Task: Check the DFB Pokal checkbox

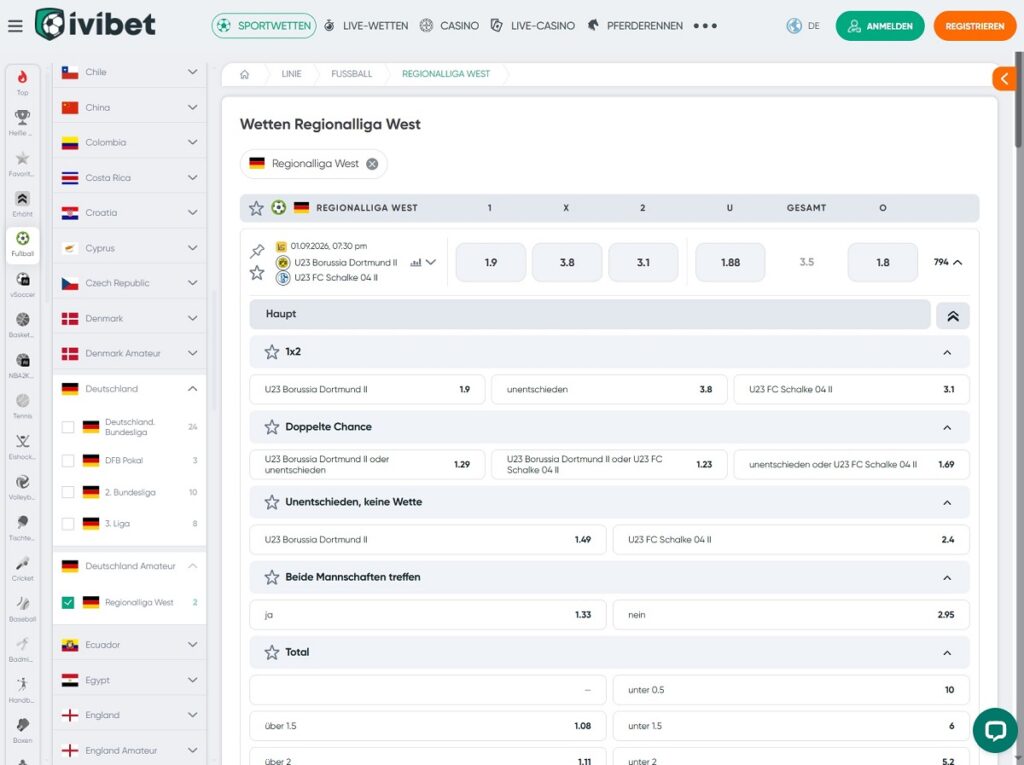Action: (68, 461)
